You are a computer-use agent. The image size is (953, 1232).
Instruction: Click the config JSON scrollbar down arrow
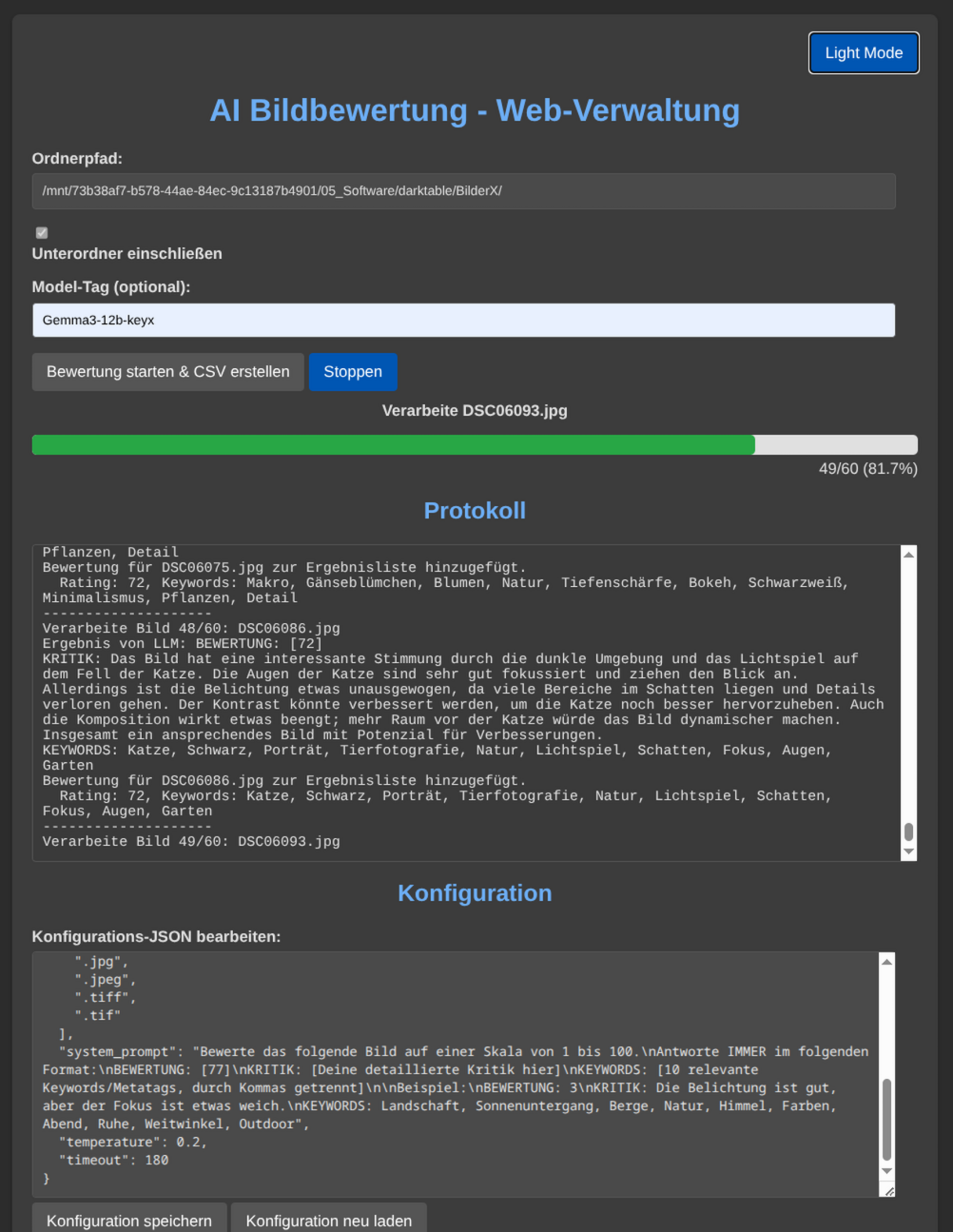(x=886, y=1171)
